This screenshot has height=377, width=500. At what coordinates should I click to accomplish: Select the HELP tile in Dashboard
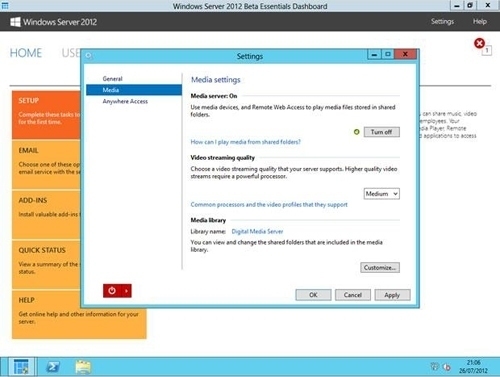[x=79, y=315]
